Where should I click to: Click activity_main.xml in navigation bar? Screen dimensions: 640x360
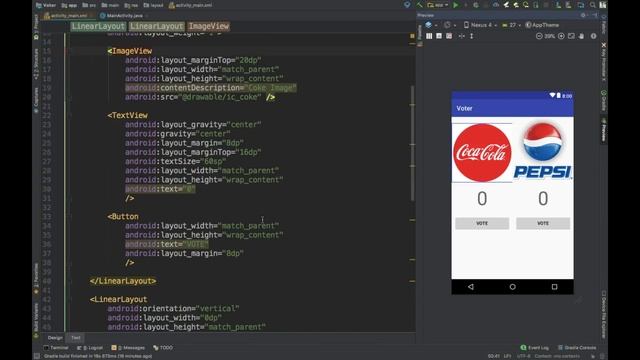(x=190, y=5)
